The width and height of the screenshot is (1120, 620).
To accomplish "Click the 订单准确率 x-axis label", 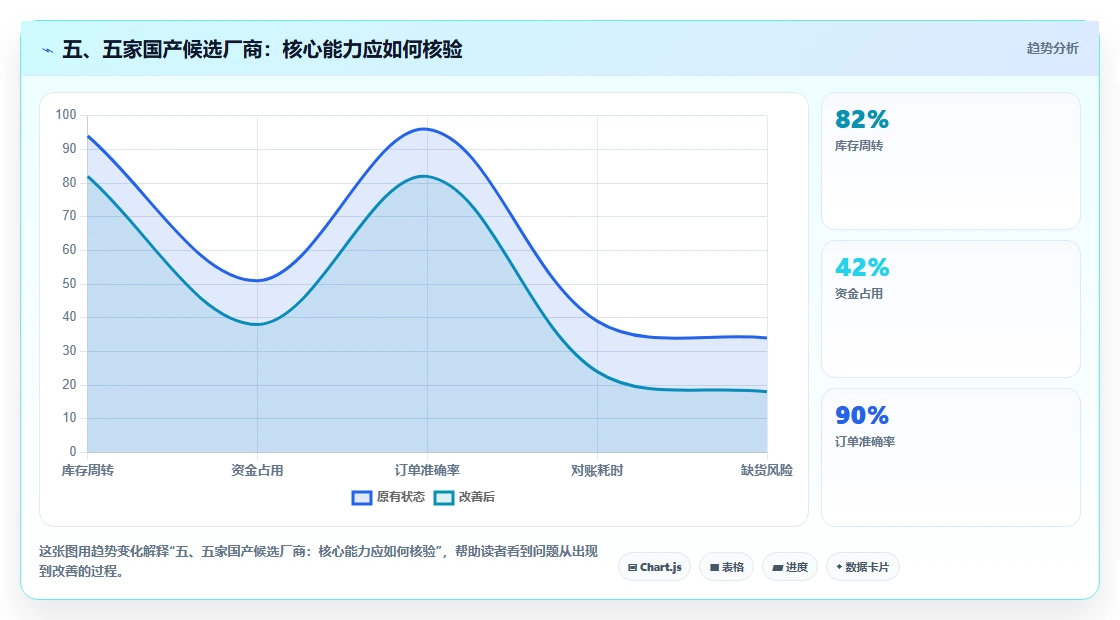I will click(x=427, y=471).
